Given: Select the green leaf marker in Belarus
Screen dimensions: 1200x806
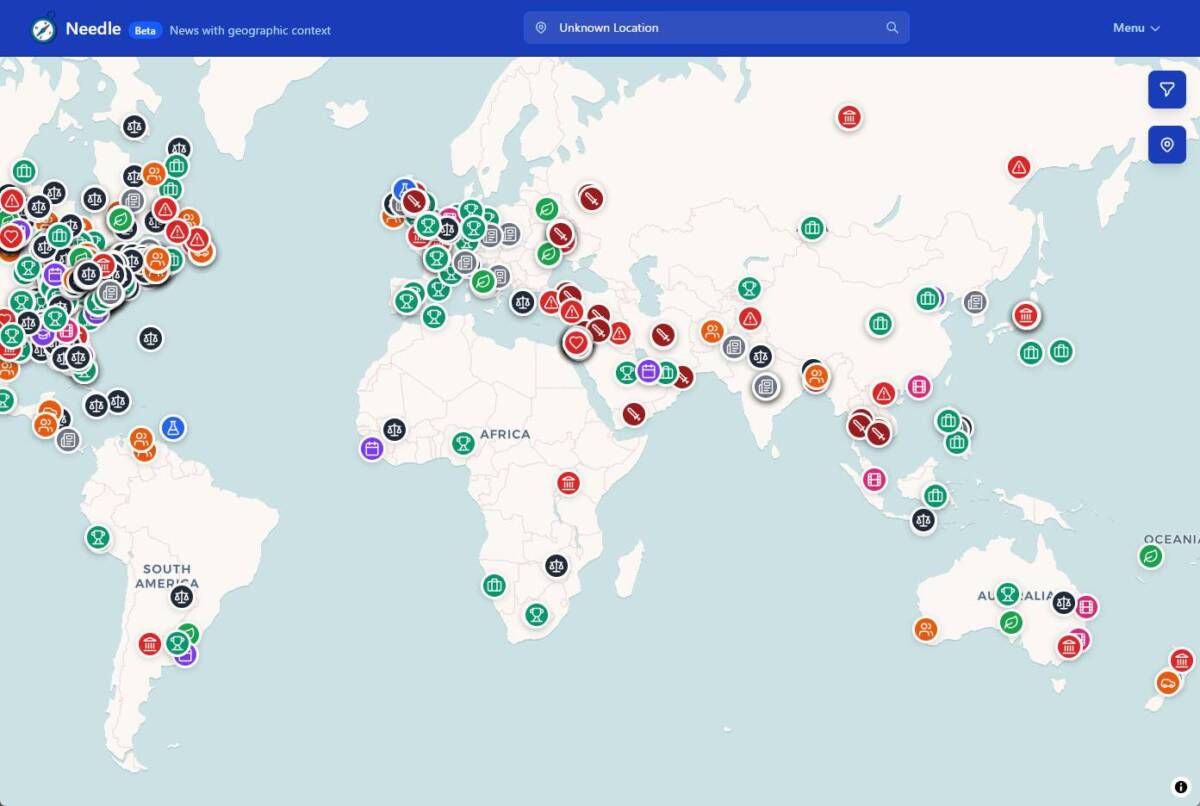Looking at the screenshot, I should pyautogui.click(x=546, y=209).
